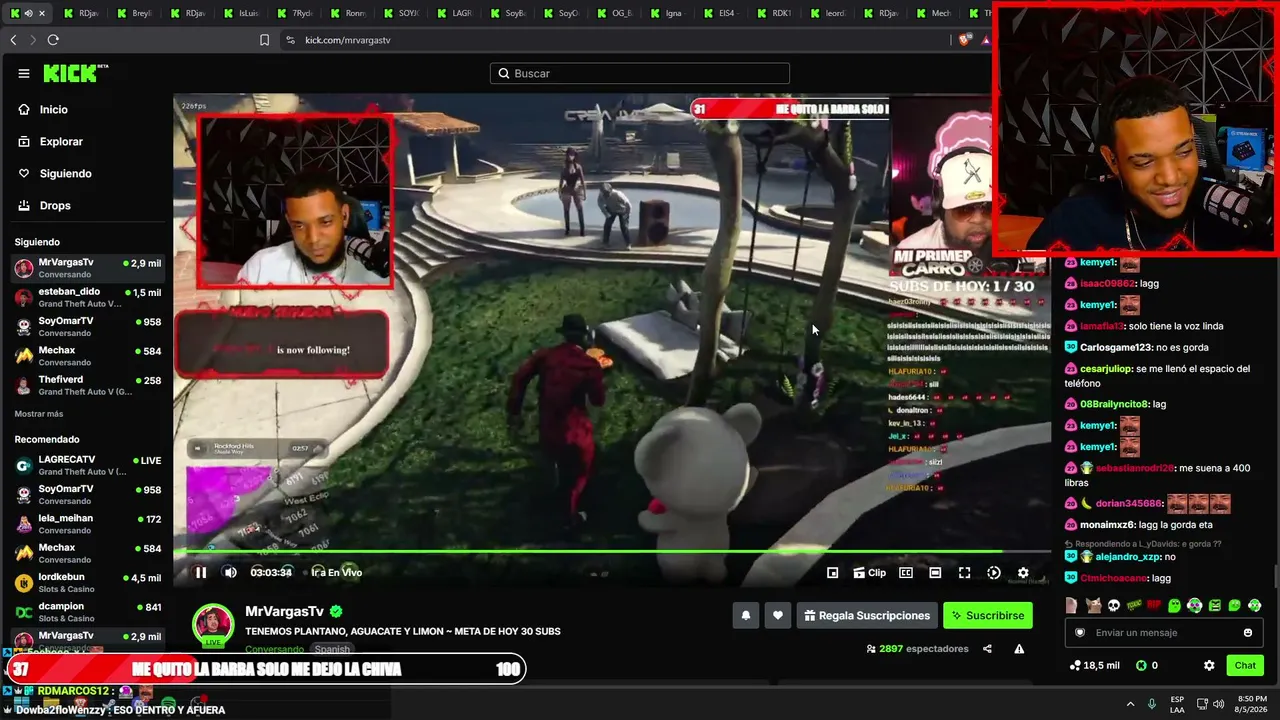Switch to the IsLuis browser tab

pyautogui.click(x=240, y=13)
